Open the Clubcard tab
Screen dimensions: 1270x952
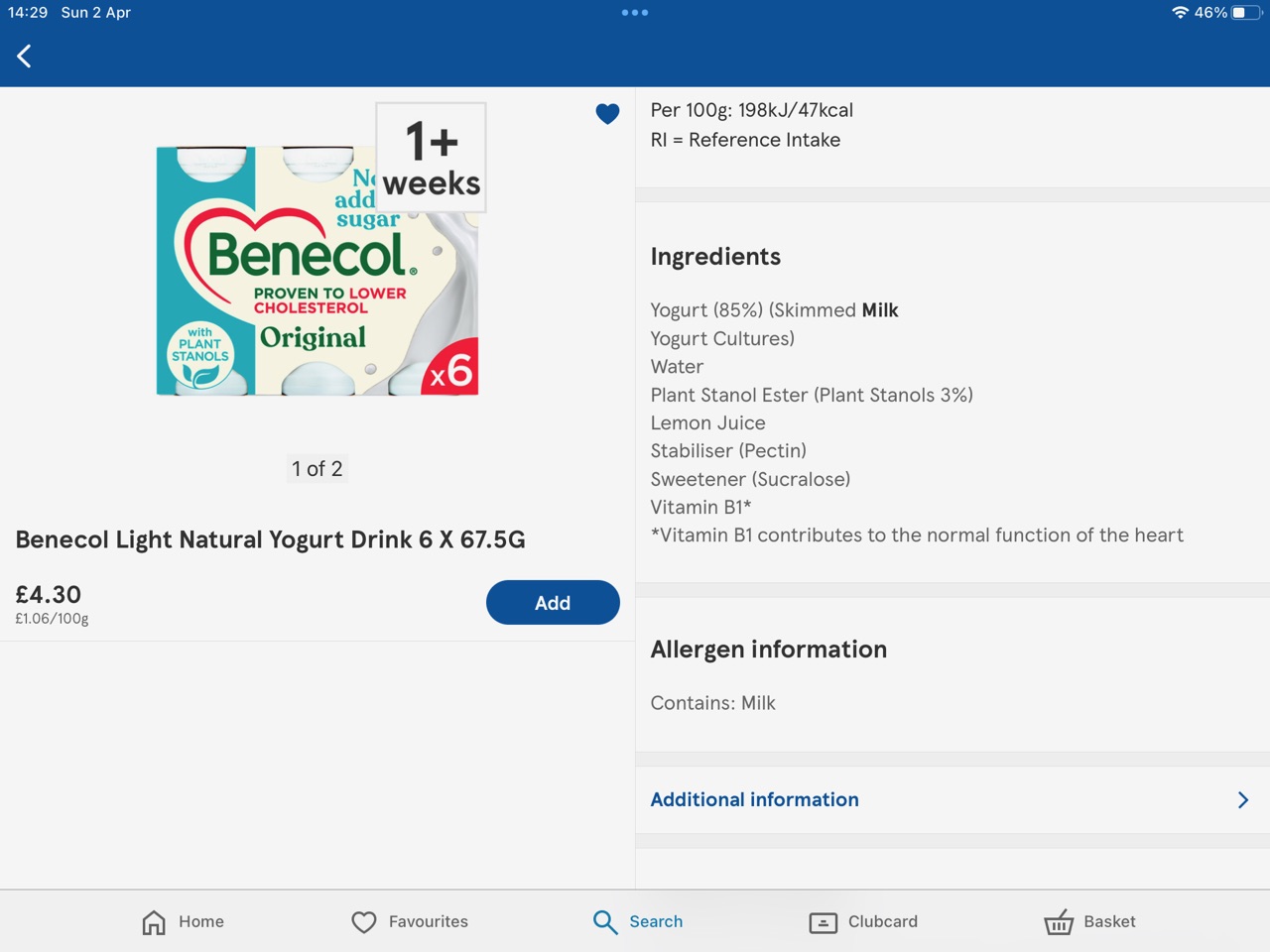tap(863, 921)
